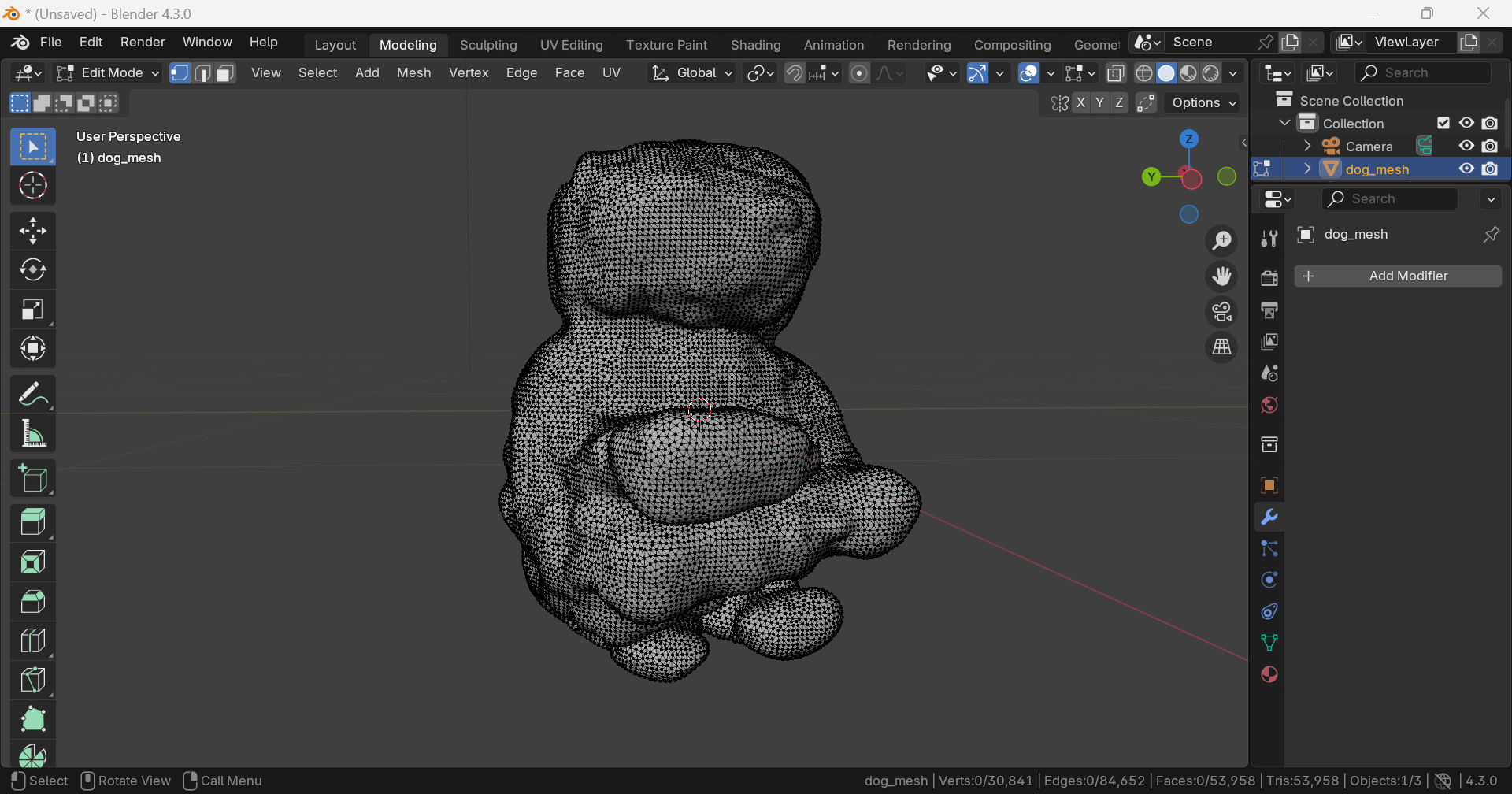Image resolution: width=1512 pixels, height=794 pixels.
Task: Hide dog_mesh in the viewport
Action: (x=1466, y=169)
